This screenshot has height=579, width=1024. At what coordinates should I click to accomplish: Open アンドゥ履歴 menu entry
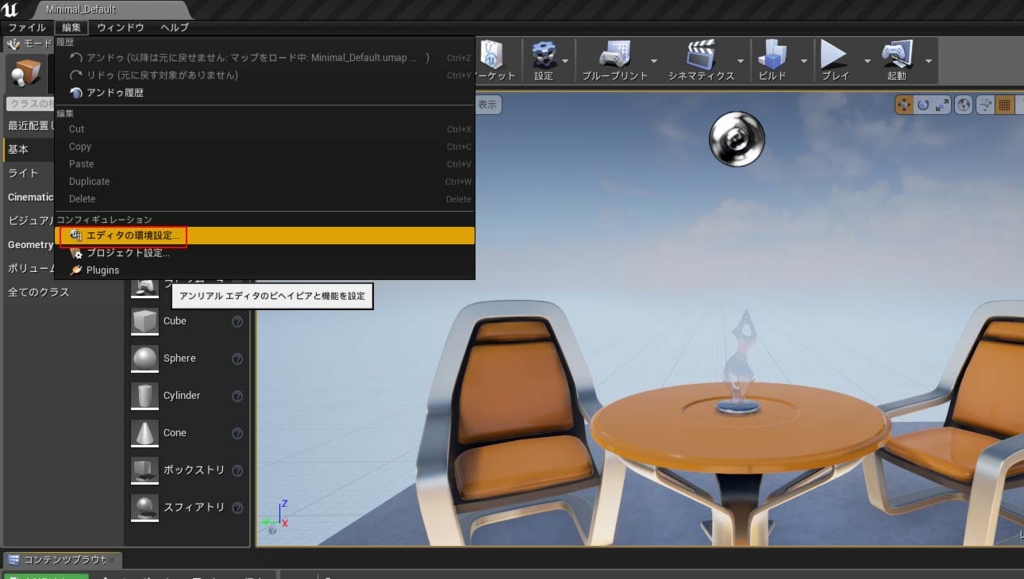pyautogui.click(x=265, y=93)
